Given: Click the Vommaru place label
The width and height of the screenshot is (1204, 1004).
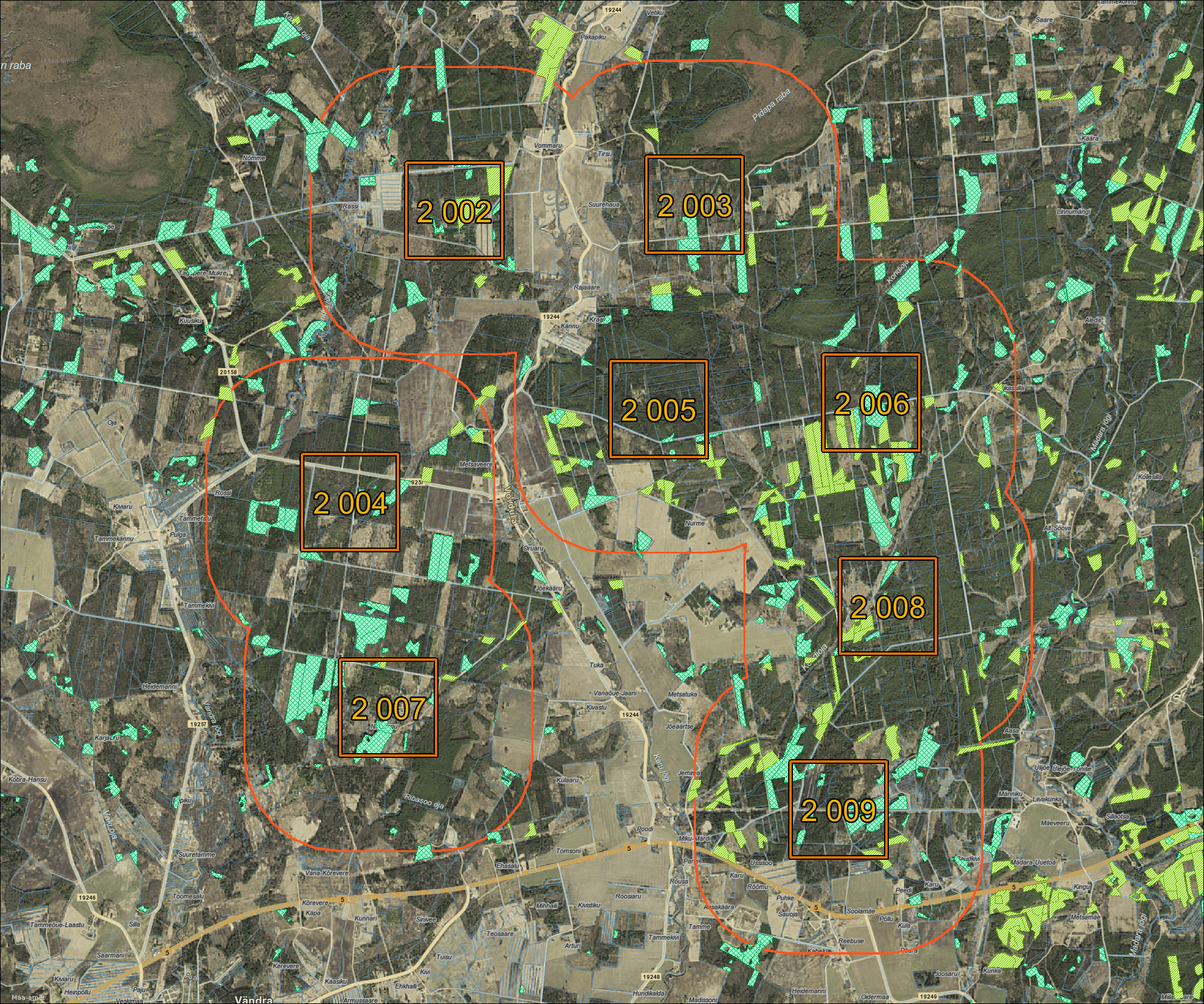Looking at the screenshot, I should [548, 145].
